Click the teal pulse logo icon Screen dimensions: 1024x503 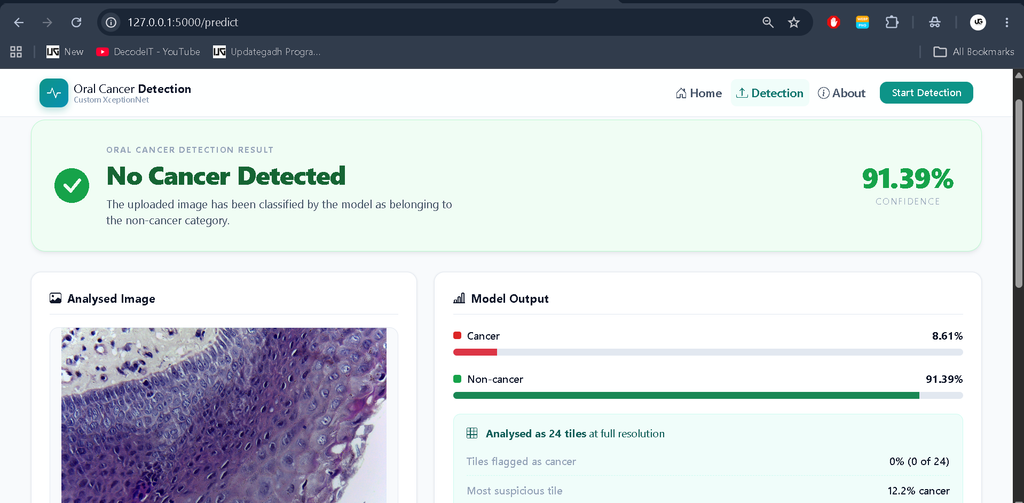point(54,93)
